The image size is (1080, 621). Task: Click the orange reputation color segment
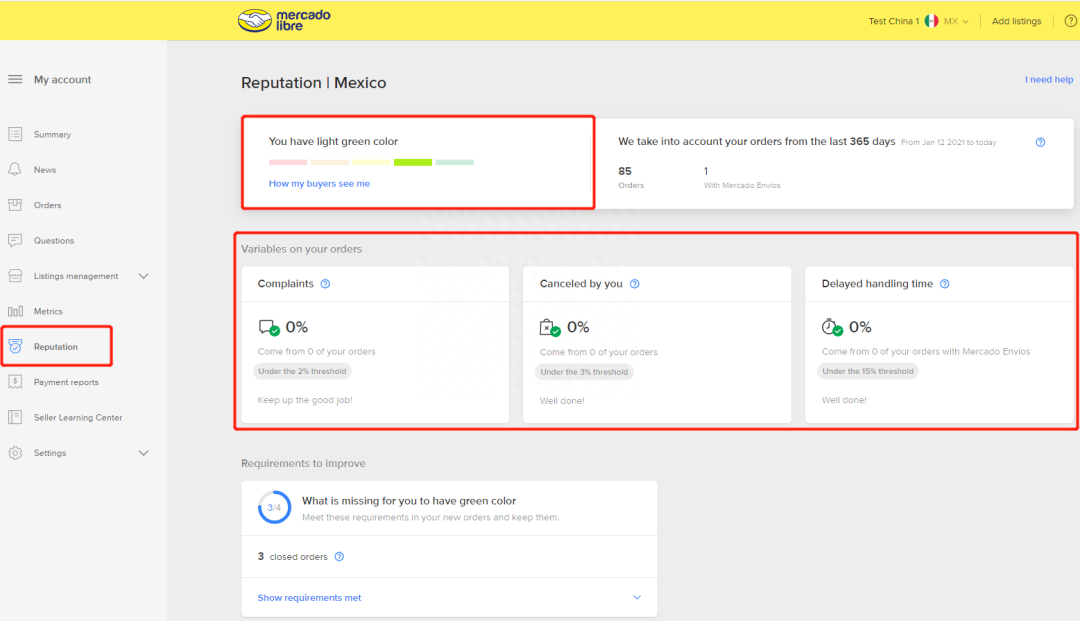pyautogui.click(x=329, y=162)
